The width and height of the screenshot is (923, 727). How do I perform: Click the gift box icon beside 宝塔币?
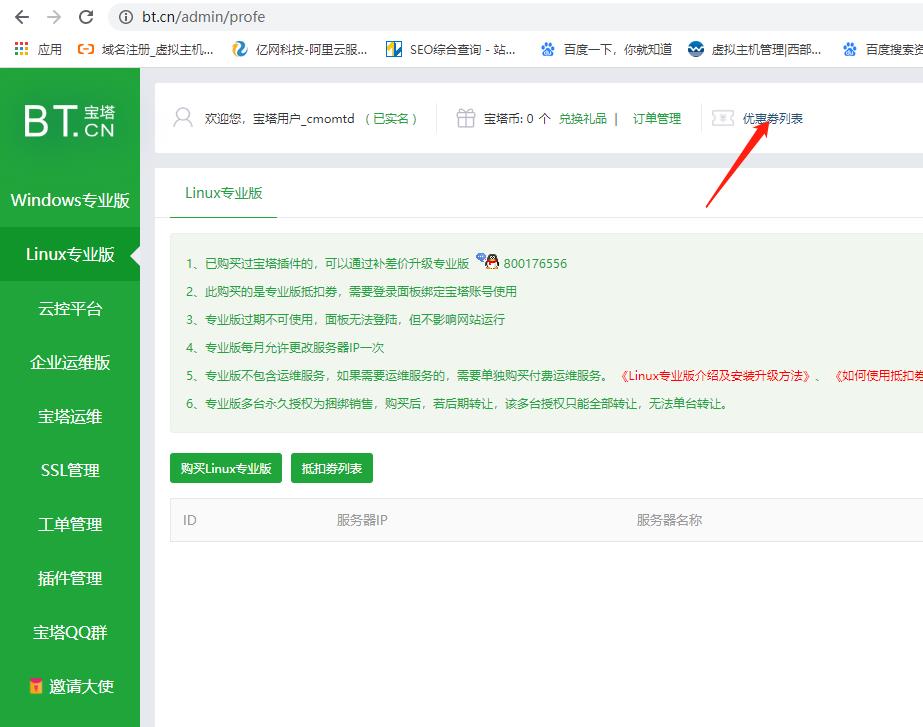pyautogui.click(x=466, y=118)
